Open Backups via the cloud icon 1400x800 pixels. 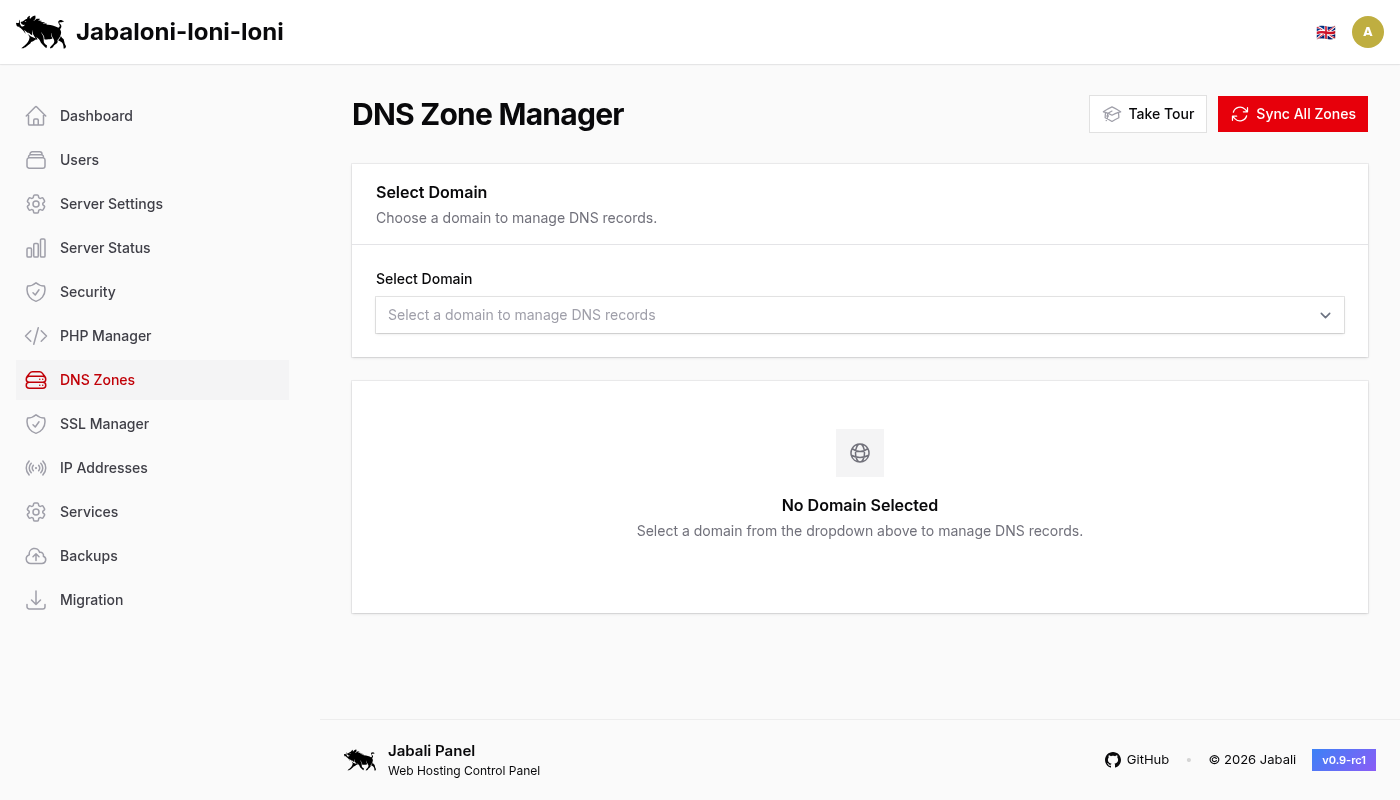pyautogui.click(x=36, y=556)
